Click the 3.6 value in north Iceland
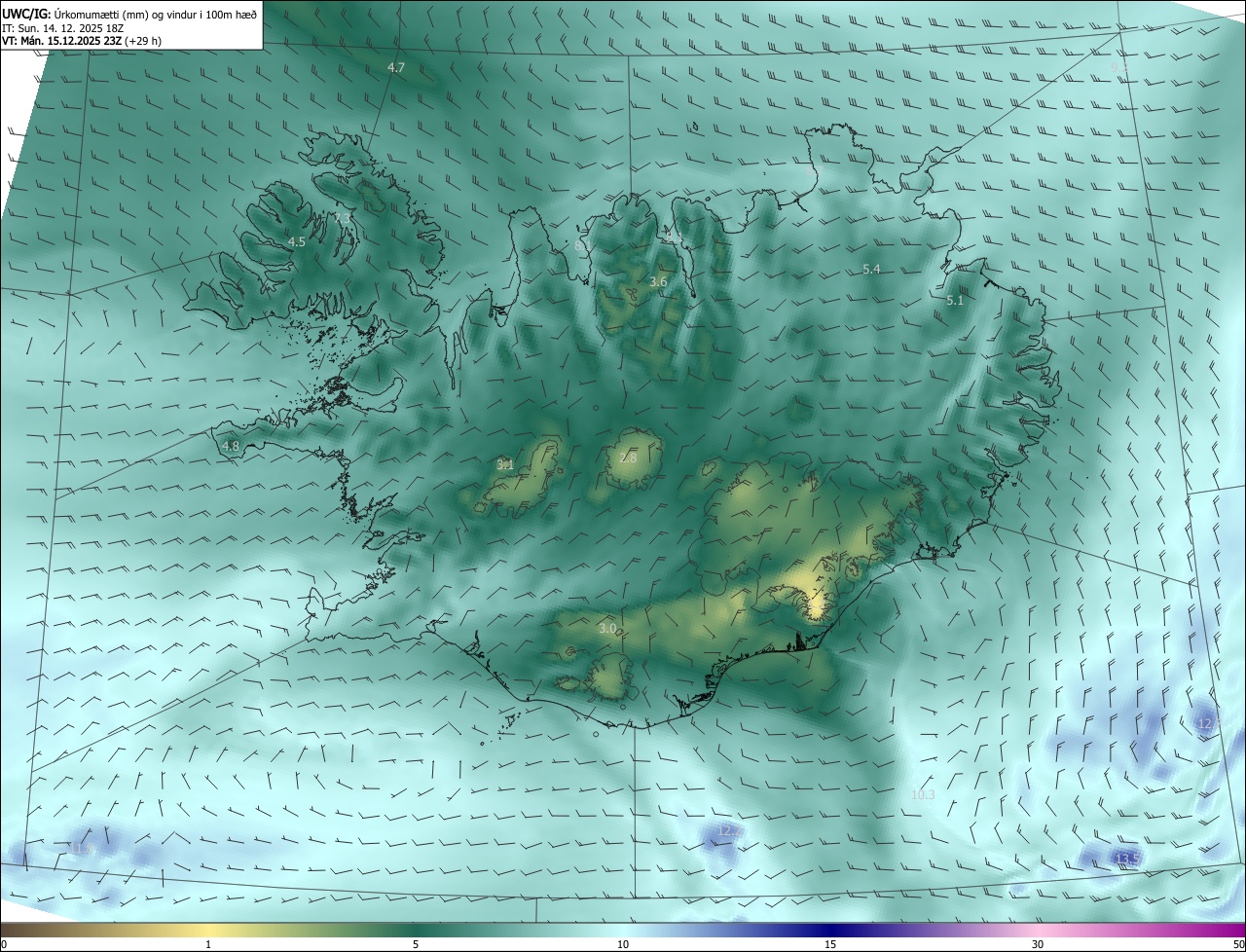 [658, 281]
